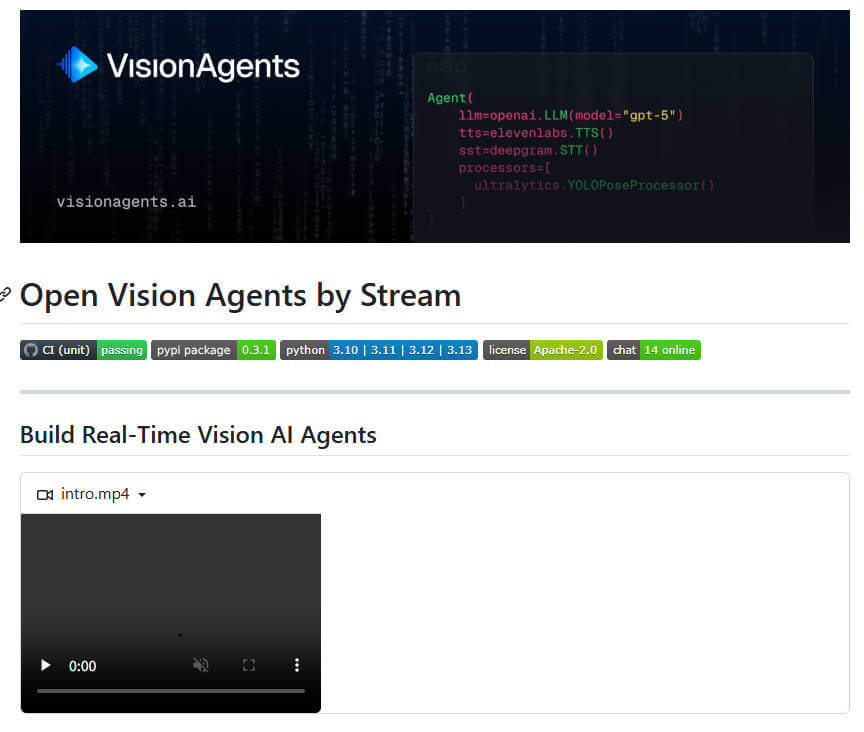Image resolution: width=864 pixels, height=732 pixels.
Task: Enter fullscreen on the video player
Action: [x=249, y=665]
